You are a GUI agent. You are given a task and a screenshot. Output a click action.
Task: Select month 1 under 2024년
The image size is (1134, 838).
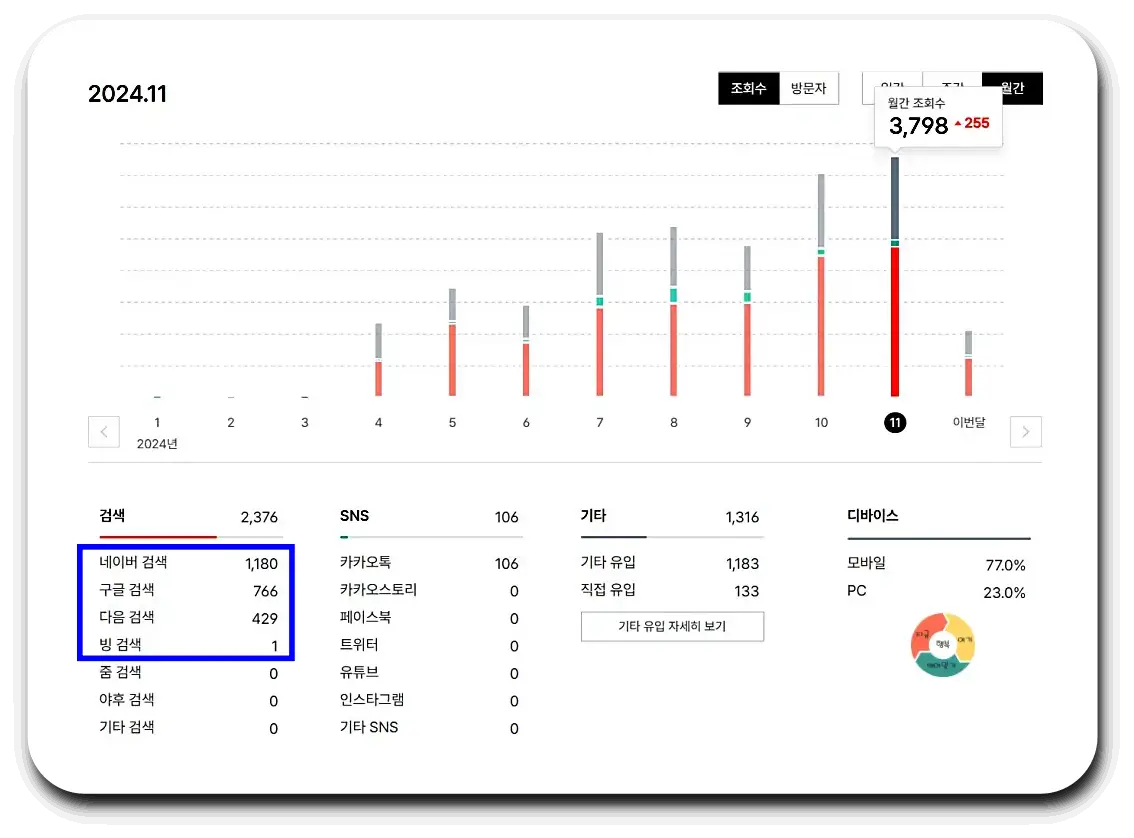tap(157, 422)
